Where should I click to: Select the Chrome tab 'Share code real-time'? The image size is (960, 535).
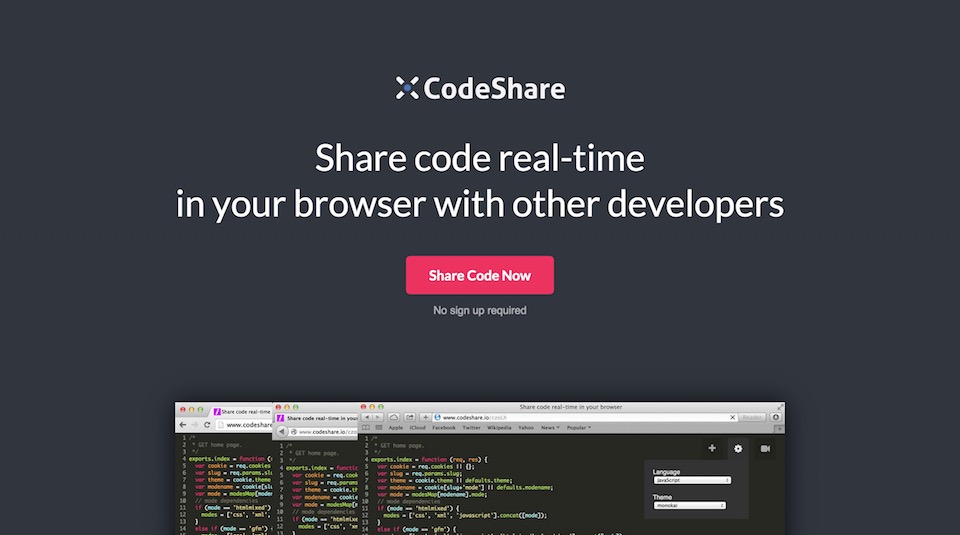pos(241,412)
